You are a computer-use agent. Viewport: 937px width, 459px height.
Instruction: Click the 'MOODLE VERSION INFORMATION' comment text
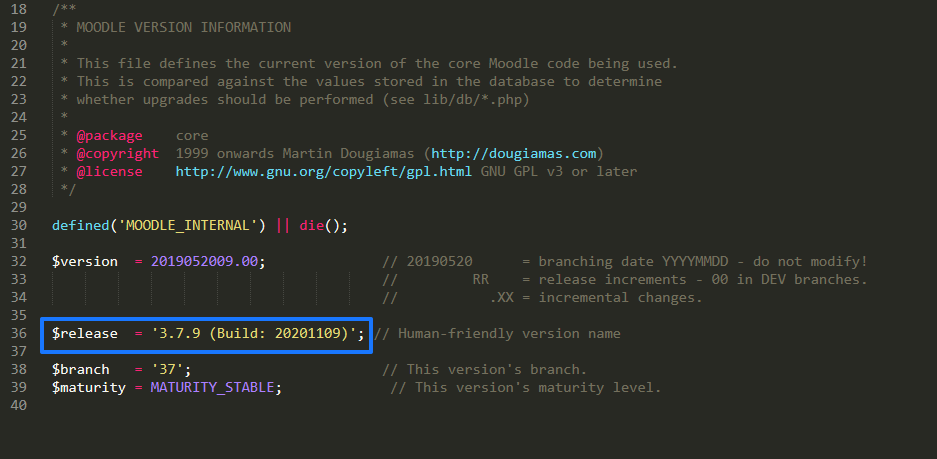183,27
